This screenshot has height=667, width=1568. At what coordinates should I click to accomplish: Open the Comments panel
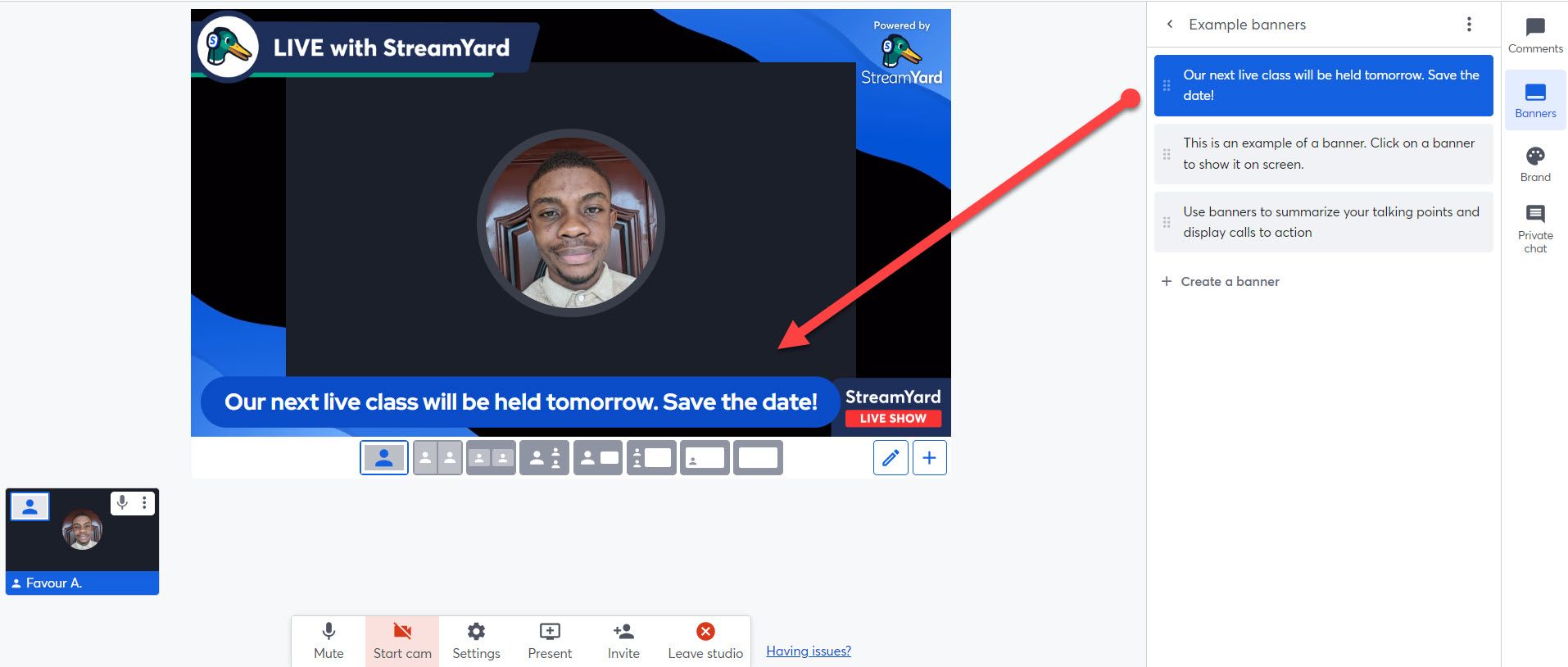point(1535,36)
